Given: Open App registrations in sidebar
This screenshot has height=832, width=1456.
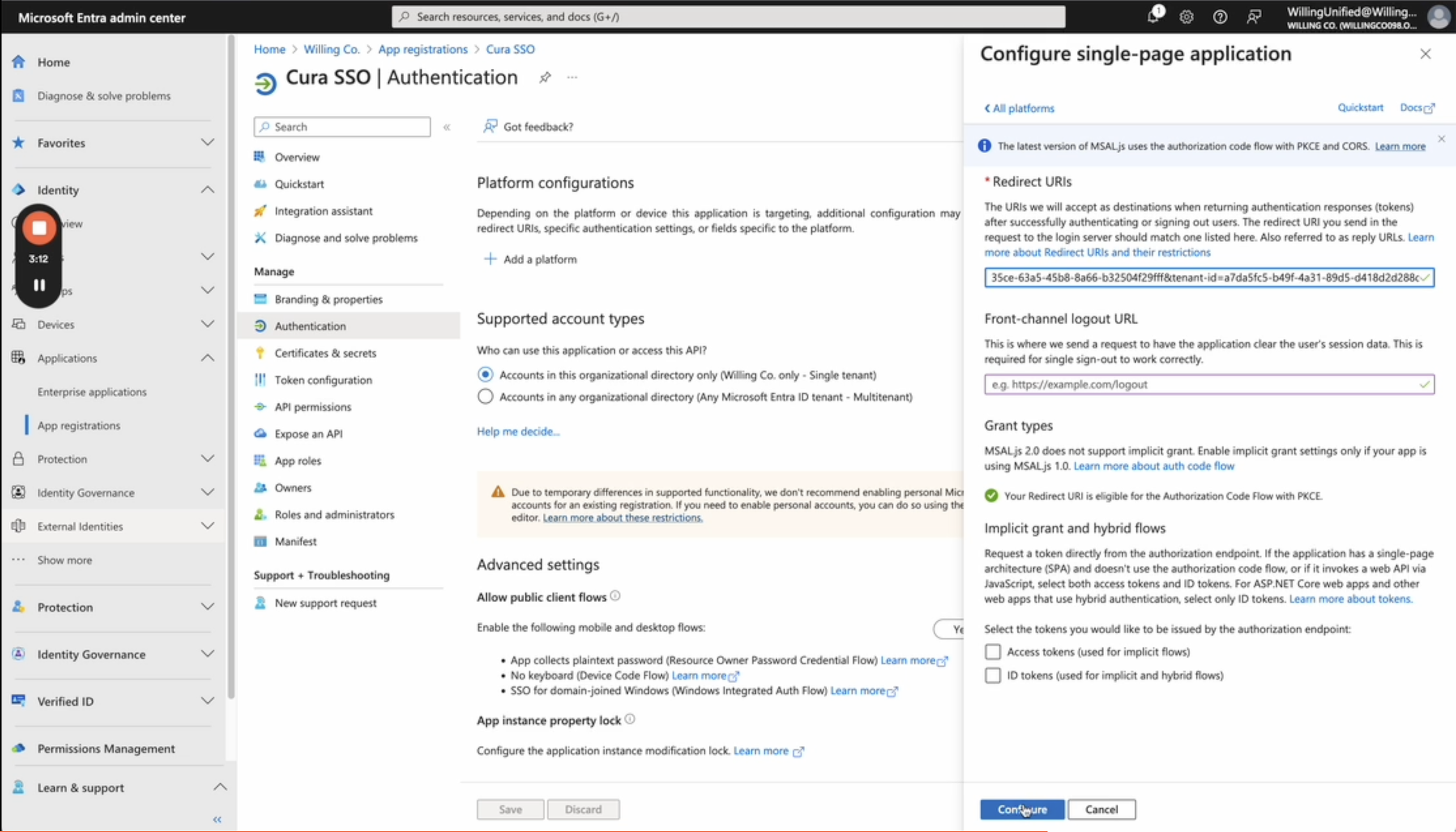Looking at the screenshot, I should point(79,426).
